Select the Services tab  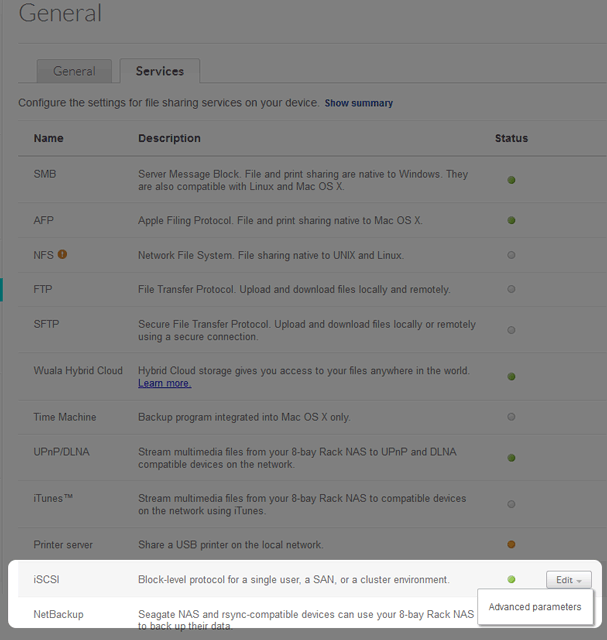(160, 71)
